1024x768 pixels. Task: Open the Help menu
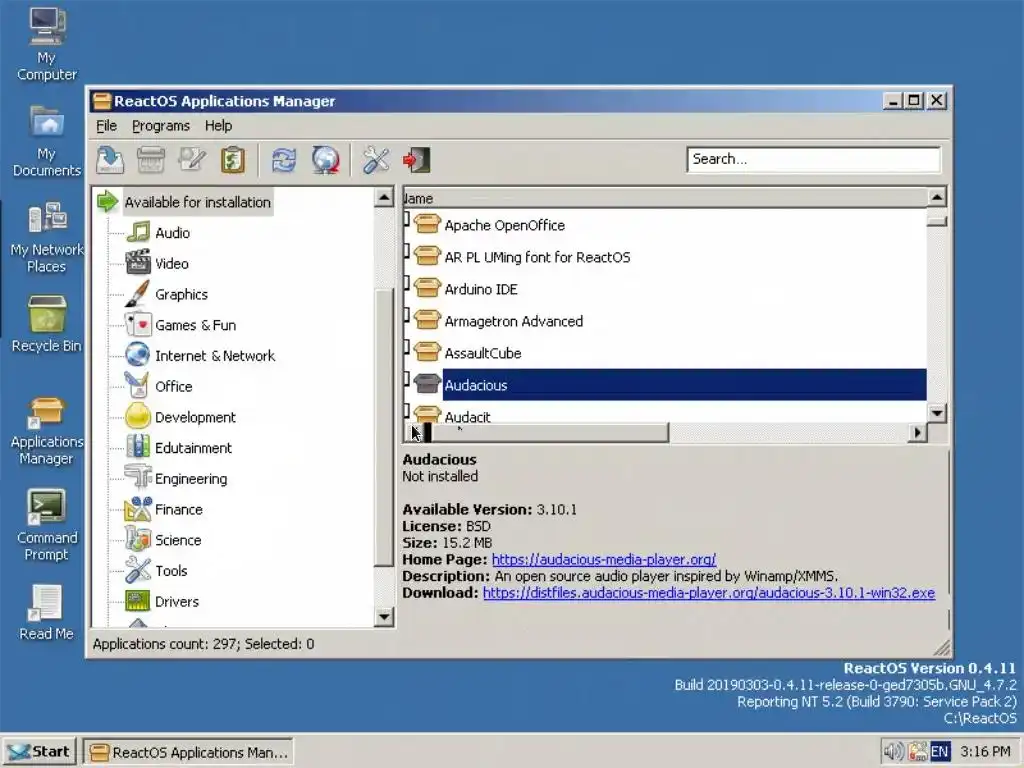pyautogui.click(x=218, y=125)
